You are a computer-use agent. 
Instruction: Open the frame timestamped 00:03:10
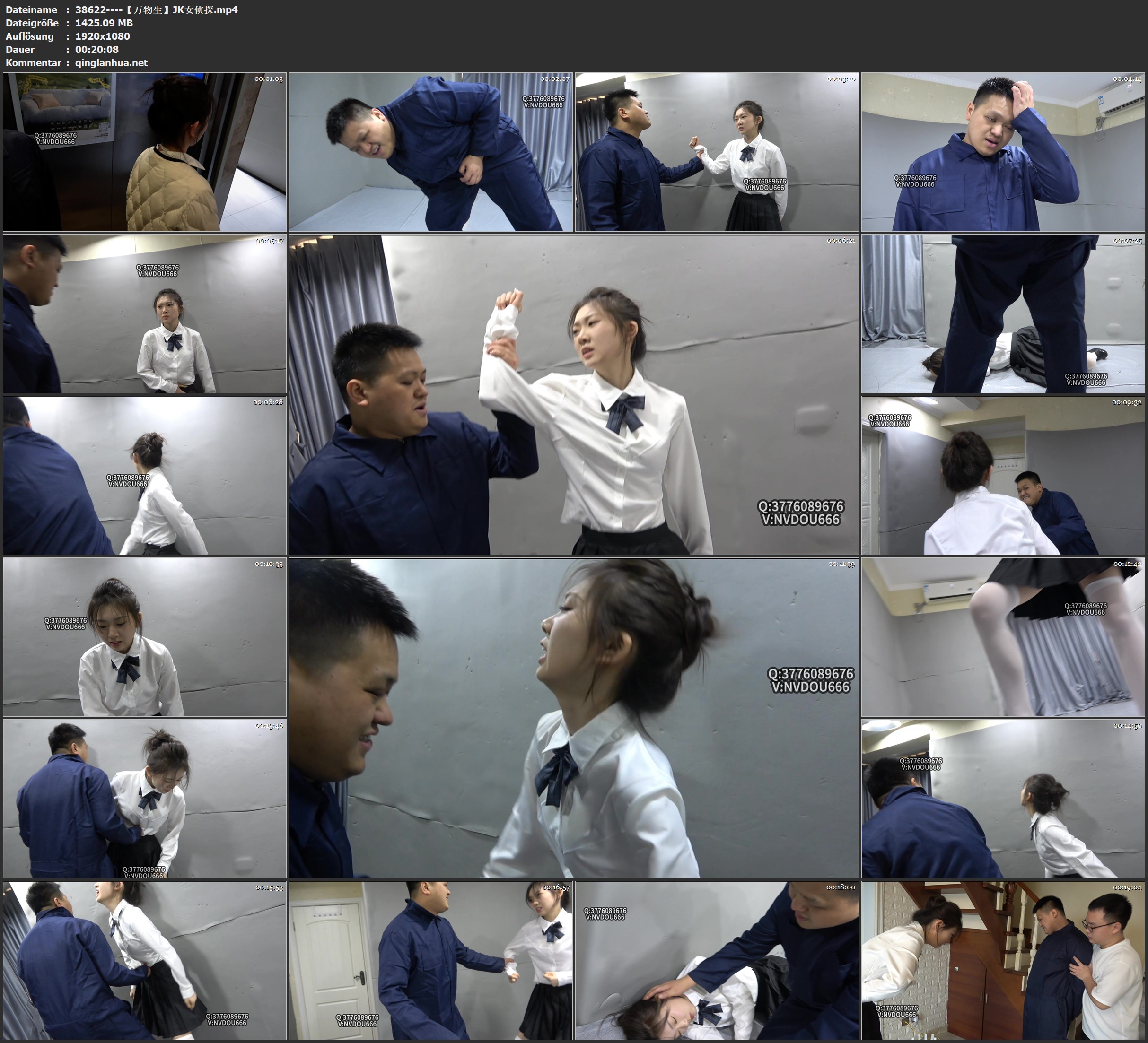pyautogui.click(x=716, y=152)
